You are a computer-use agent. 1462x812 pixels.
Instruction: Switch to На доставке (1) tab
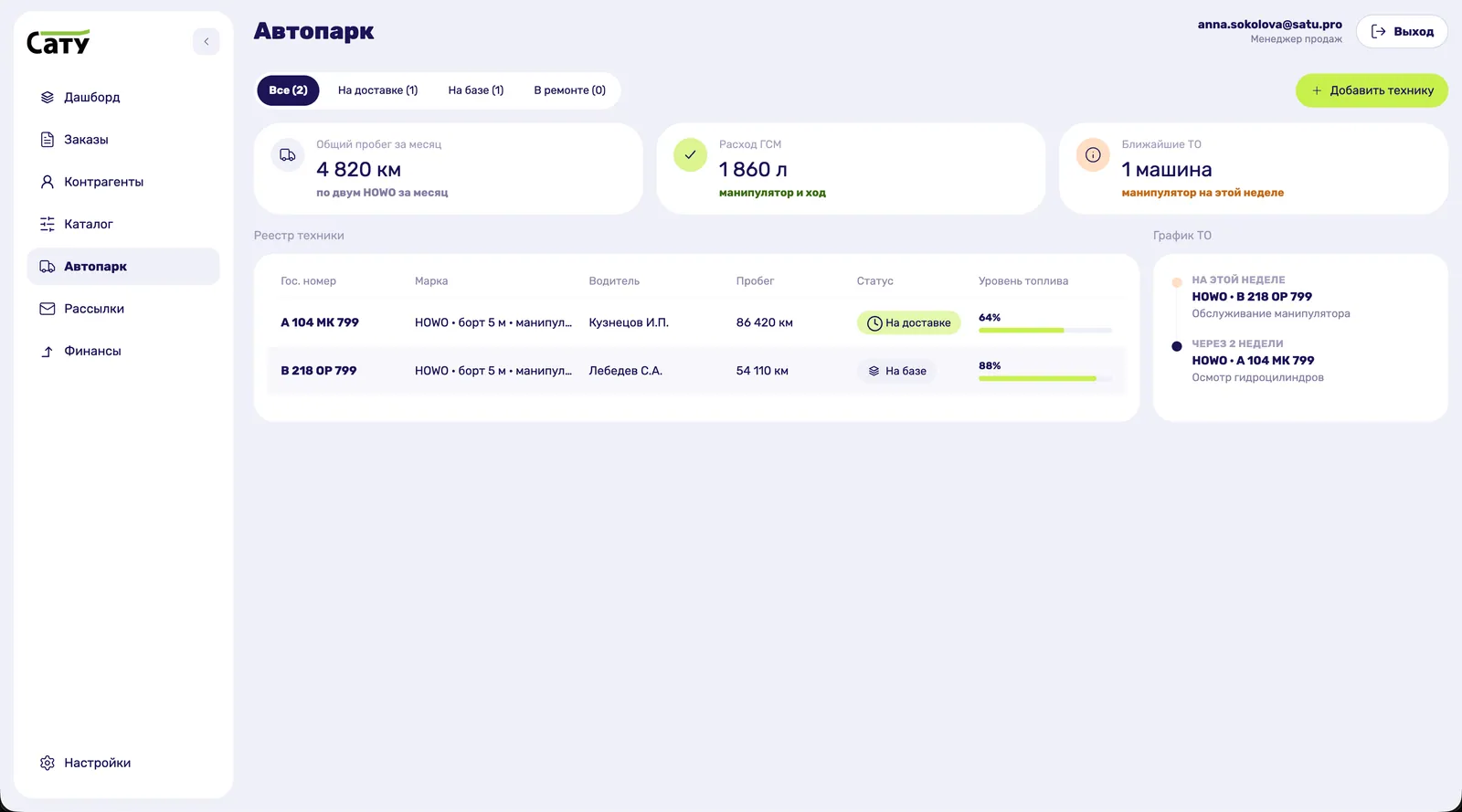coord(377,90)
